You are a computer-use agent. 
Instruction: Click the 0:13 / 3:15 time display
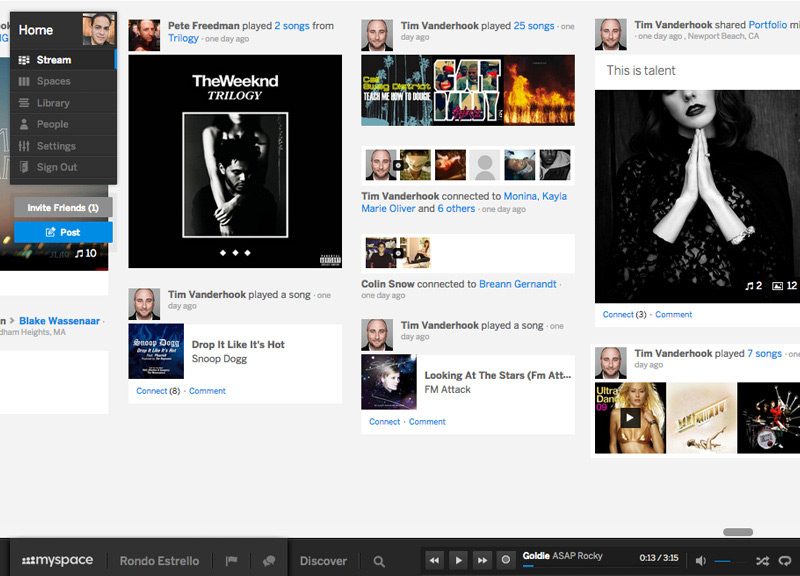coord(659,558)
